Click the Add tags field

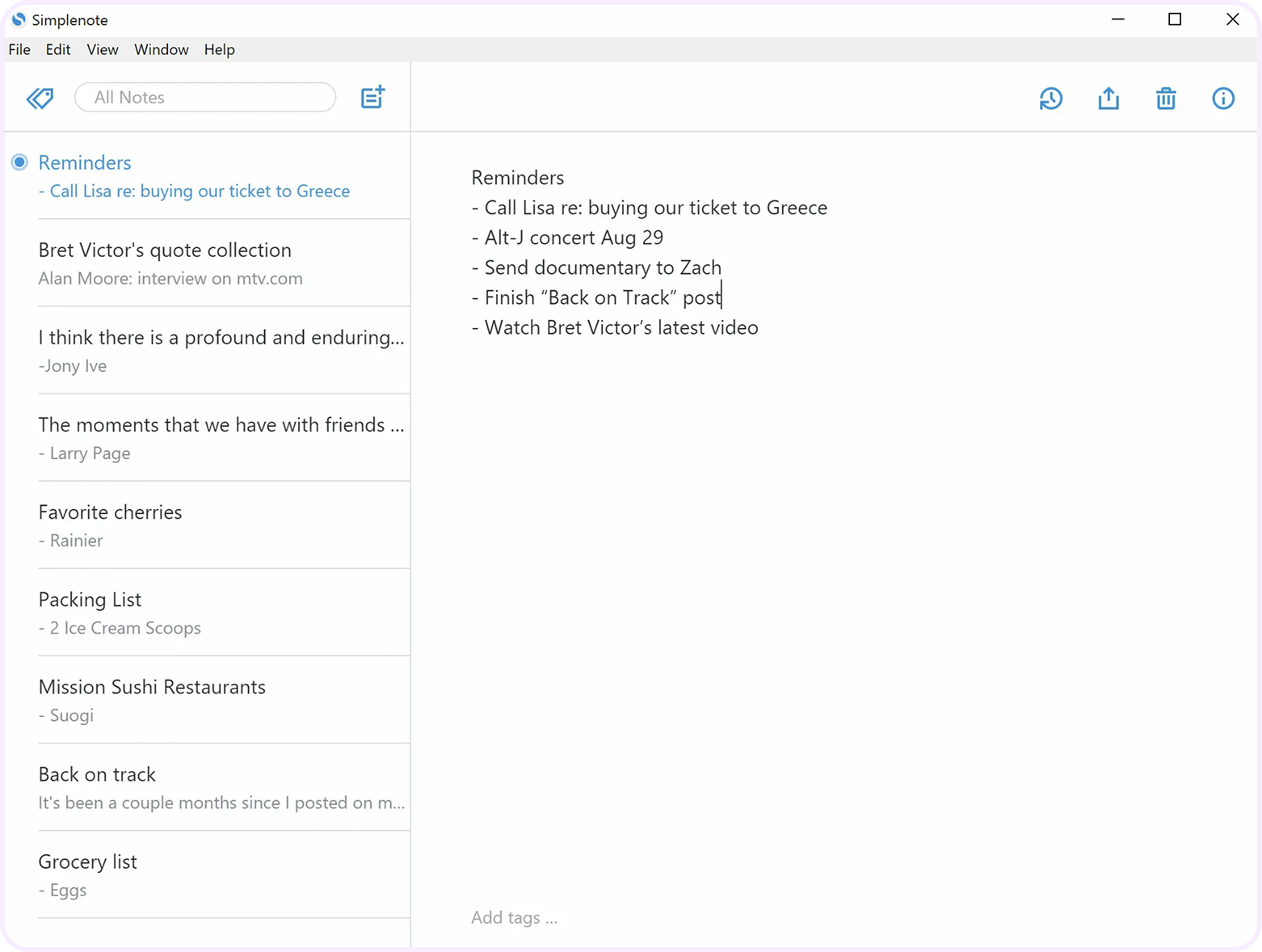pyautogui.click(x=515, y=917)
